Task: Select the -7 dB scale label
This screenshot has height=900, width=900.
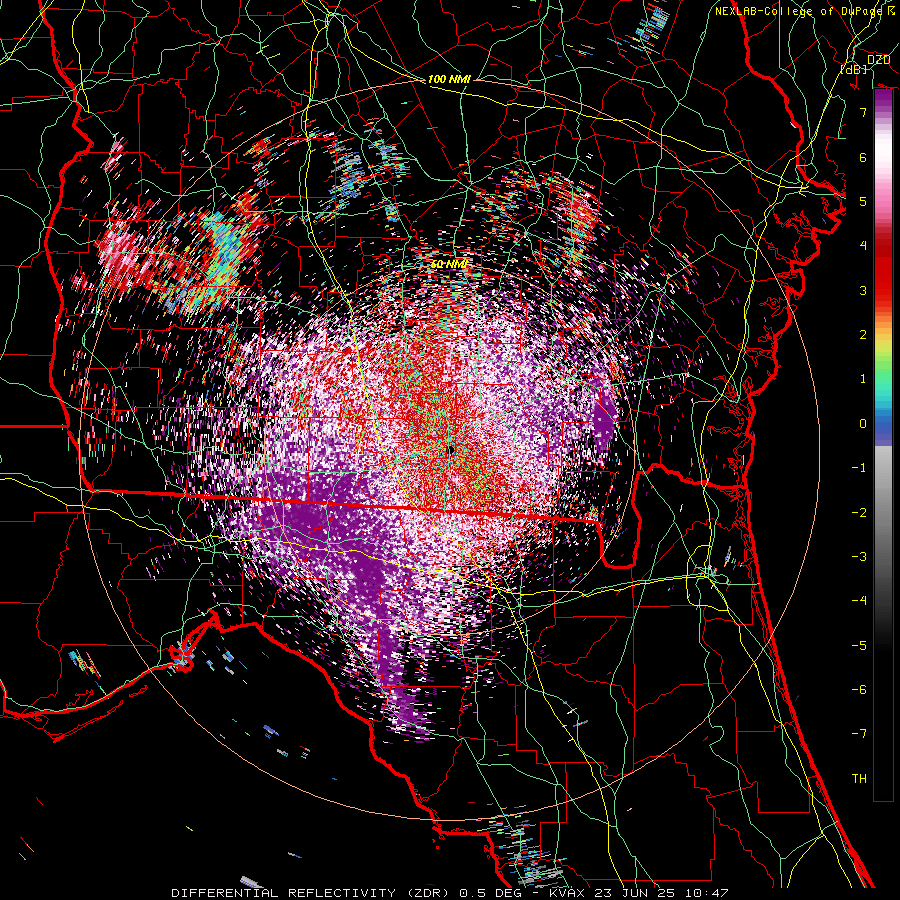Action: point(859,734)
